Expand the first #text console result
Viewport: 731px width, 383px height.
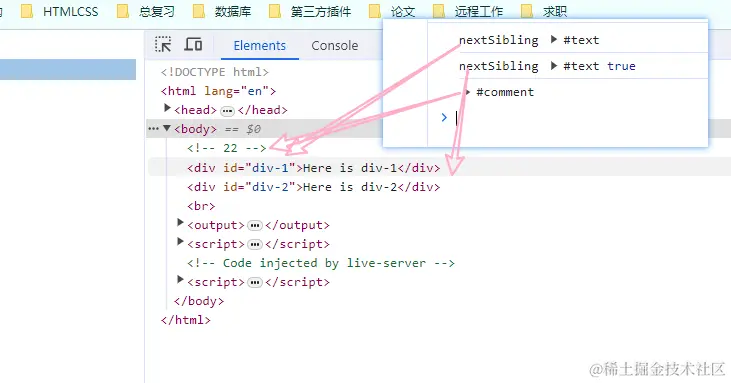(x=554, y=40)
